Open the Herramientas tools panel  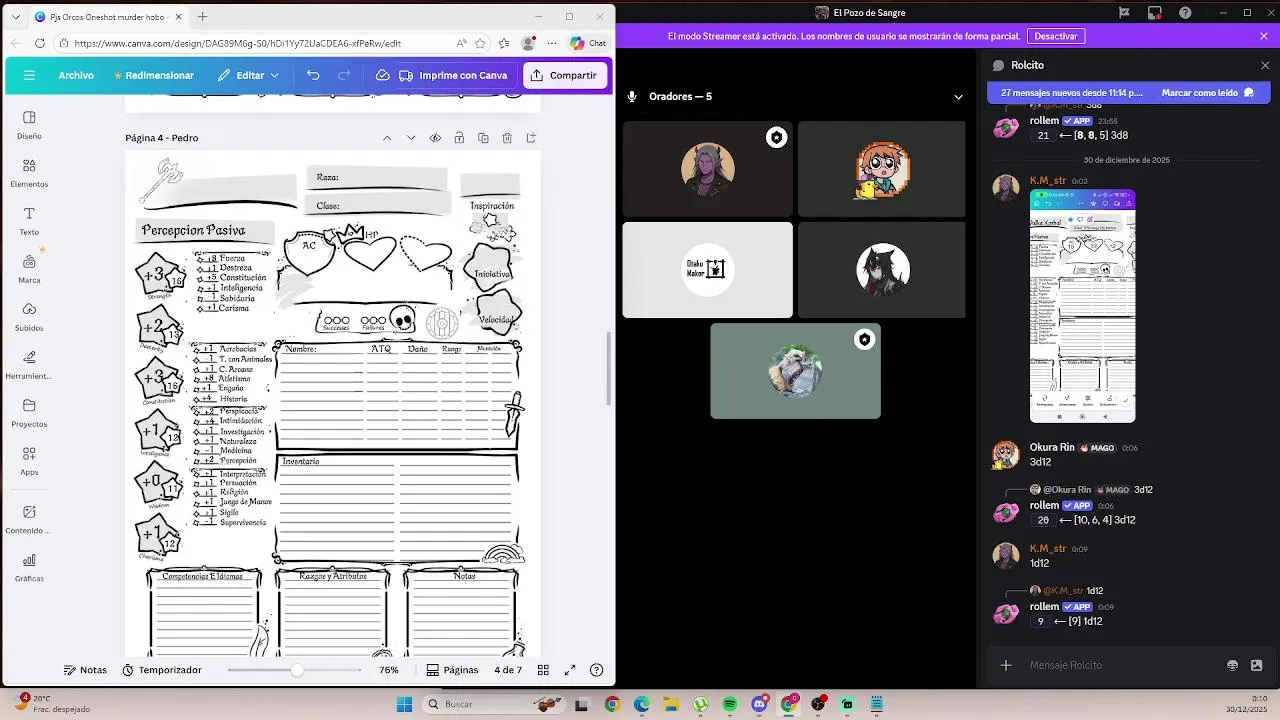(29, 364)
